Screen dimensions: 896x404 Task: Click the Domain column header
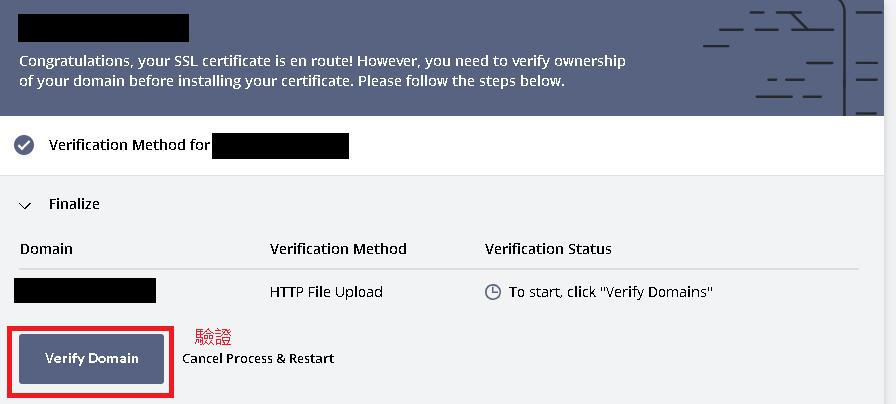[46, 248]
